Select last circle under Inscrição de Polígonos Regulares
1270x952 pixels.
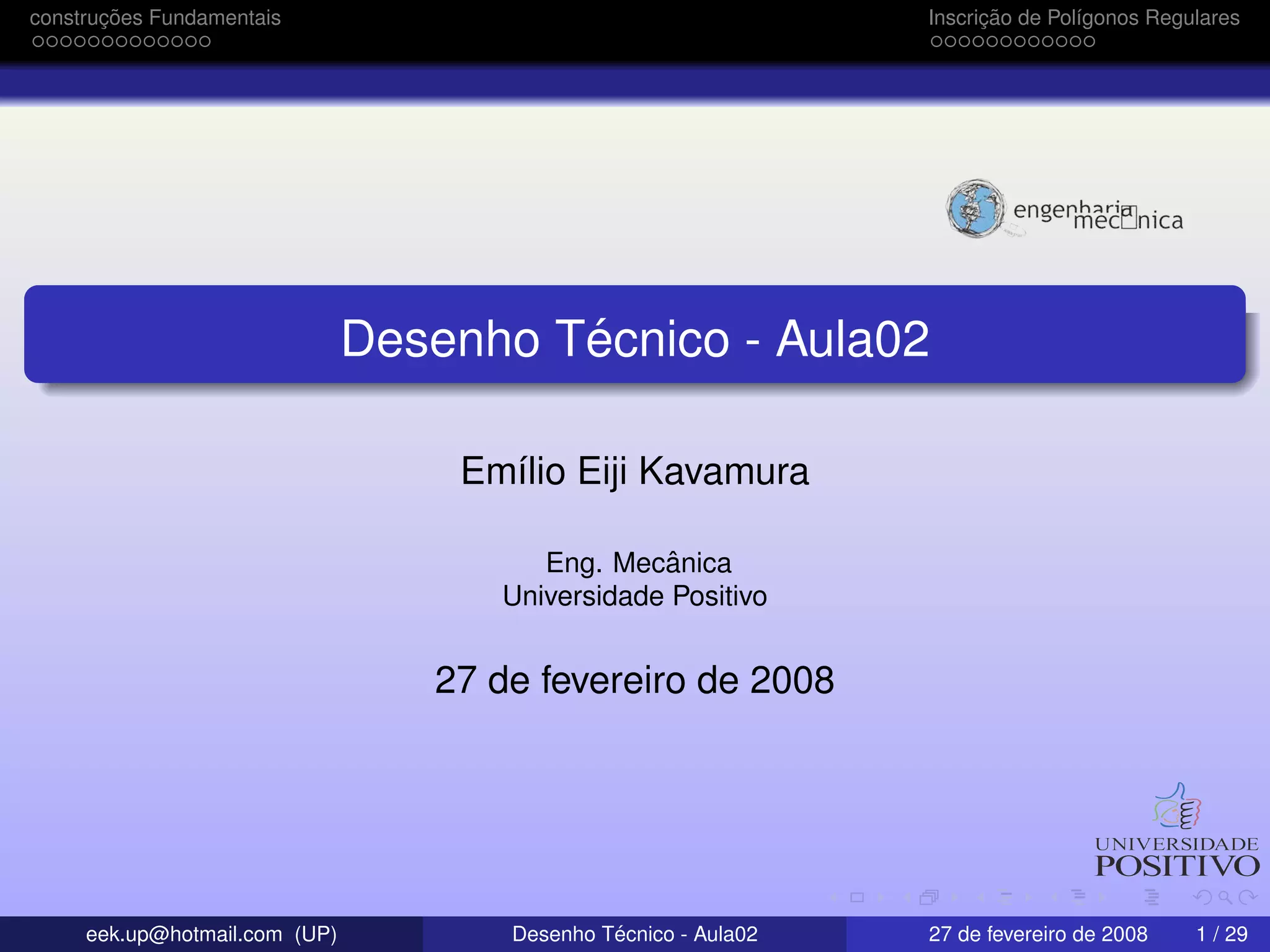[1090, 42]
